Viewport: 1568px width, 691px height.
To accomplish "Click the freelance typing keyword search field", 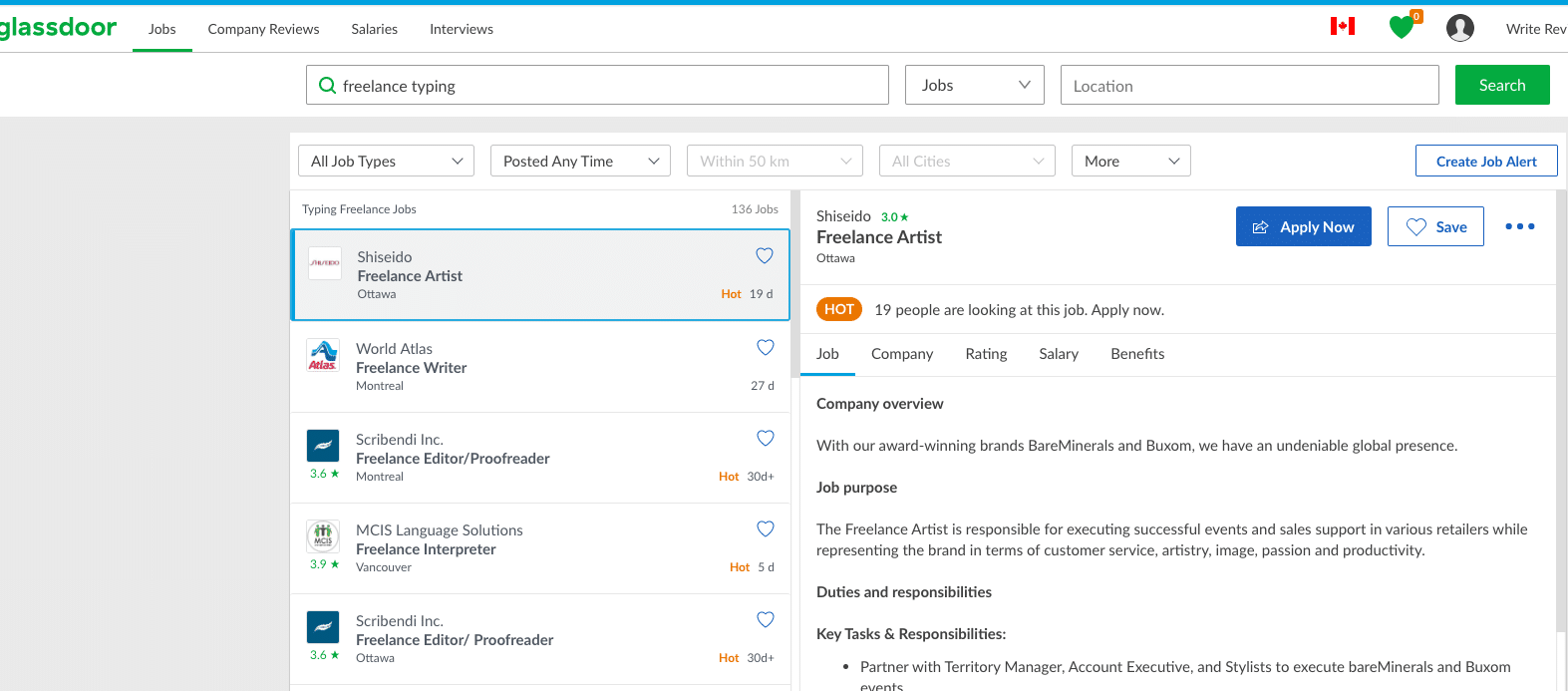I will 597,85.
